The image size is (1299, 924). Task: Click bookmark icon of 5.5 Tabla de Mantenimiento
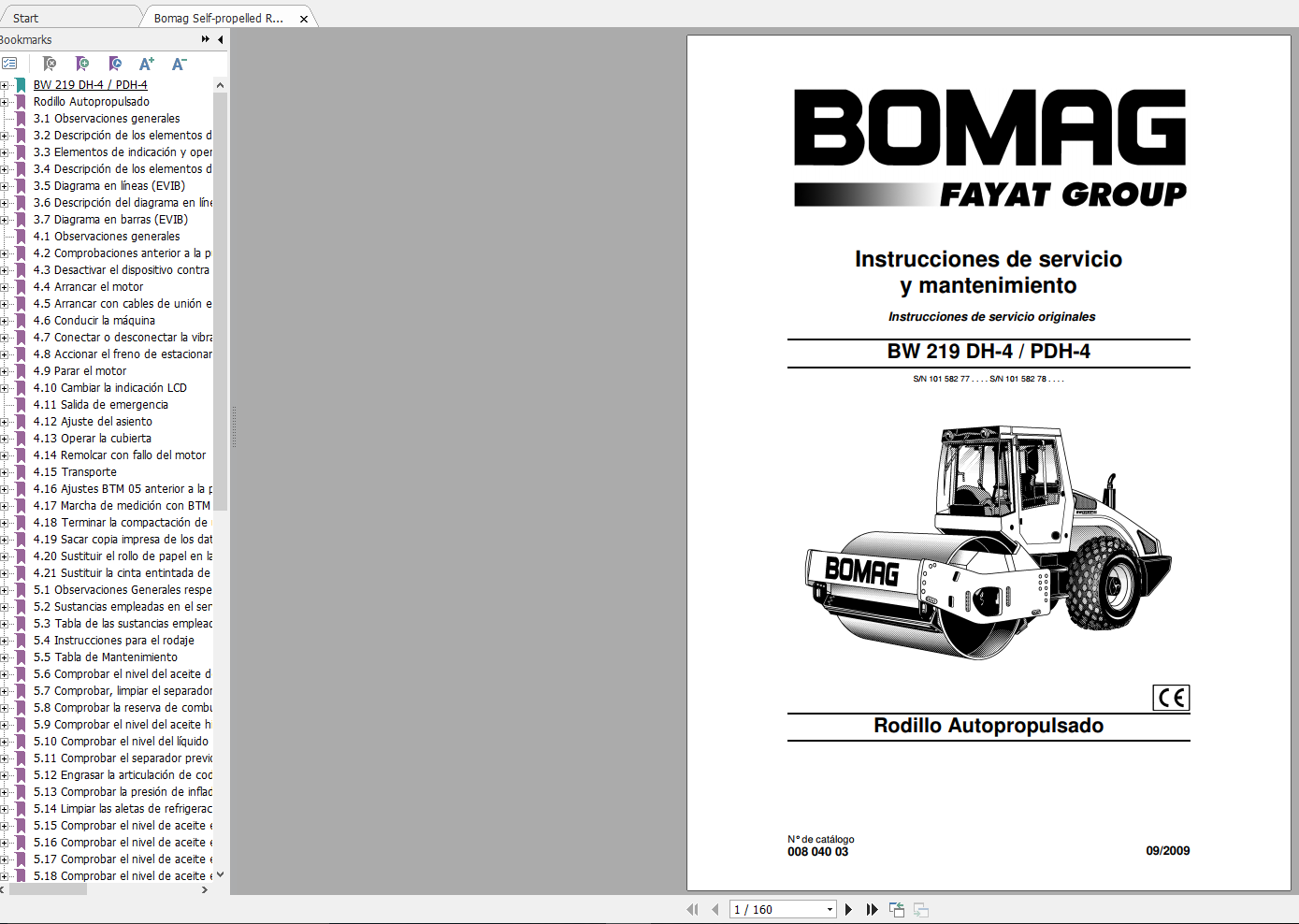(21, 657)
